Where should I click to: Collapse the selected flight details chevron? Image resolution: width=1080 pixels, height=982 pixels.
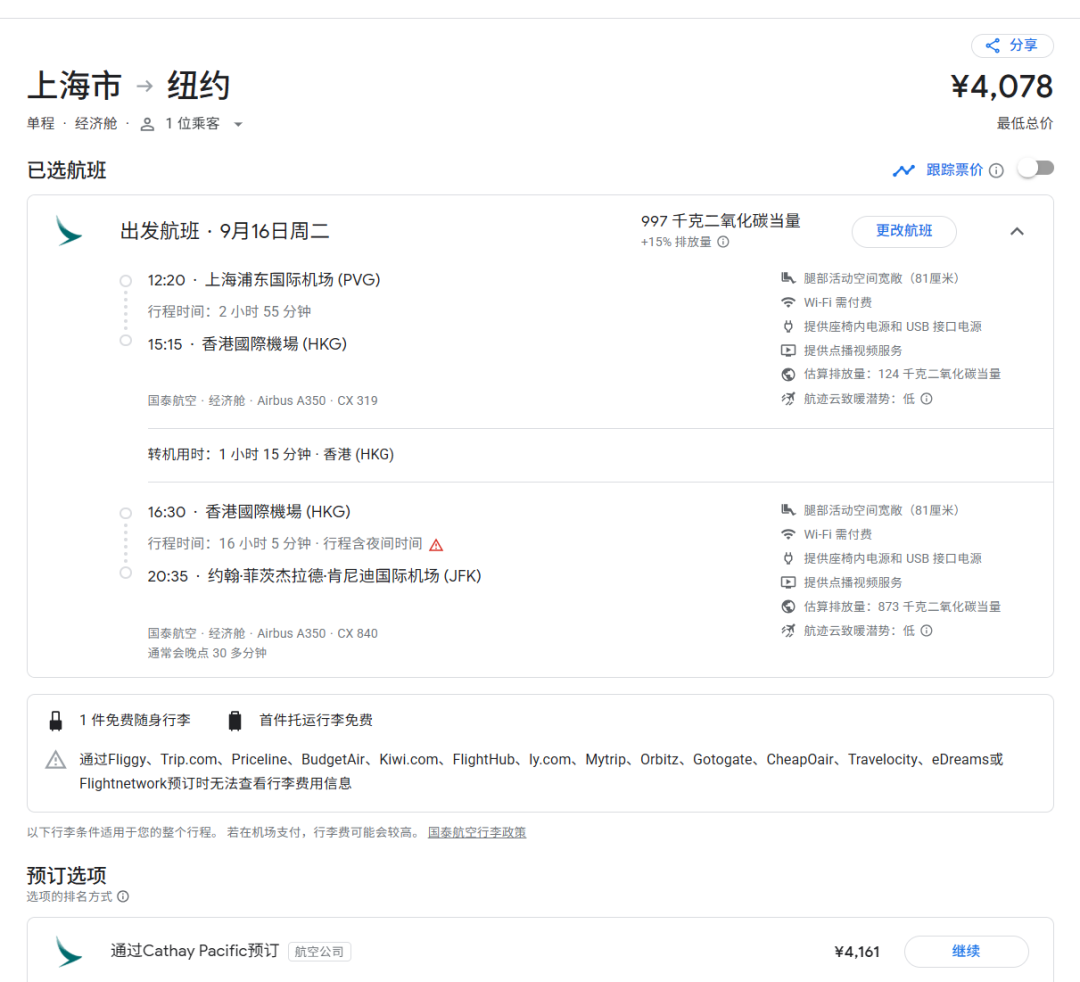1017,231
